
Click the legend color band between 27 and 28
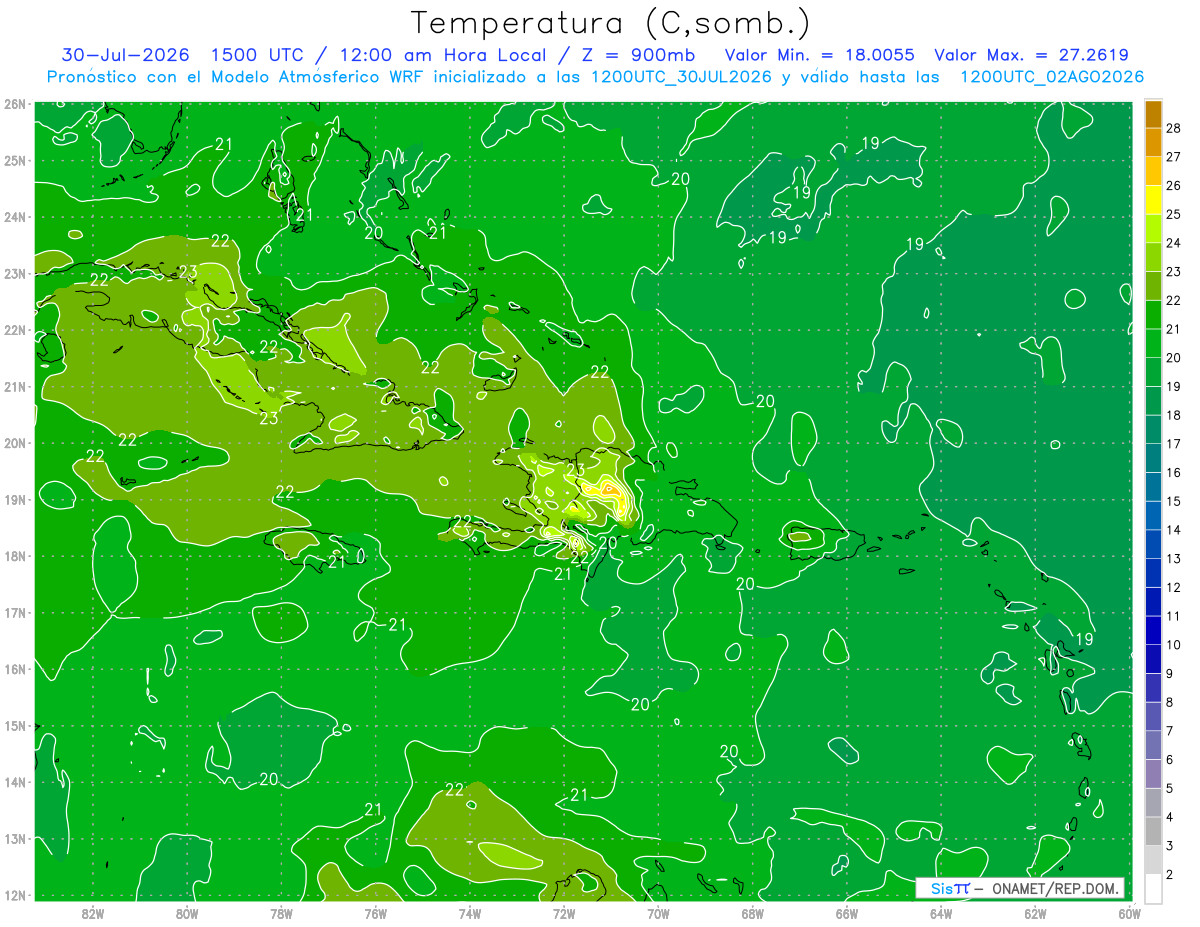click(x=1153, y=143)
